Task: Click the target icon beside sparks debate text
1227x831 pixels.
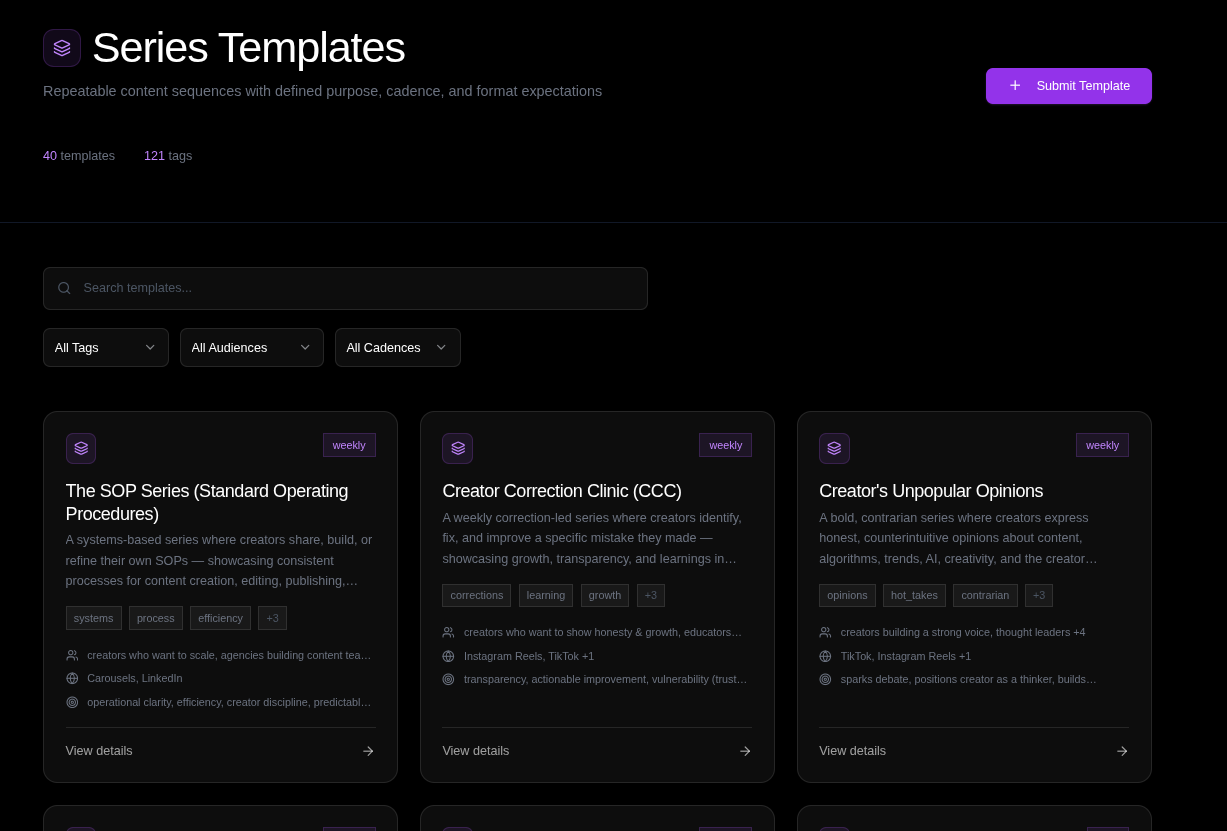Action: click(825, 680)
